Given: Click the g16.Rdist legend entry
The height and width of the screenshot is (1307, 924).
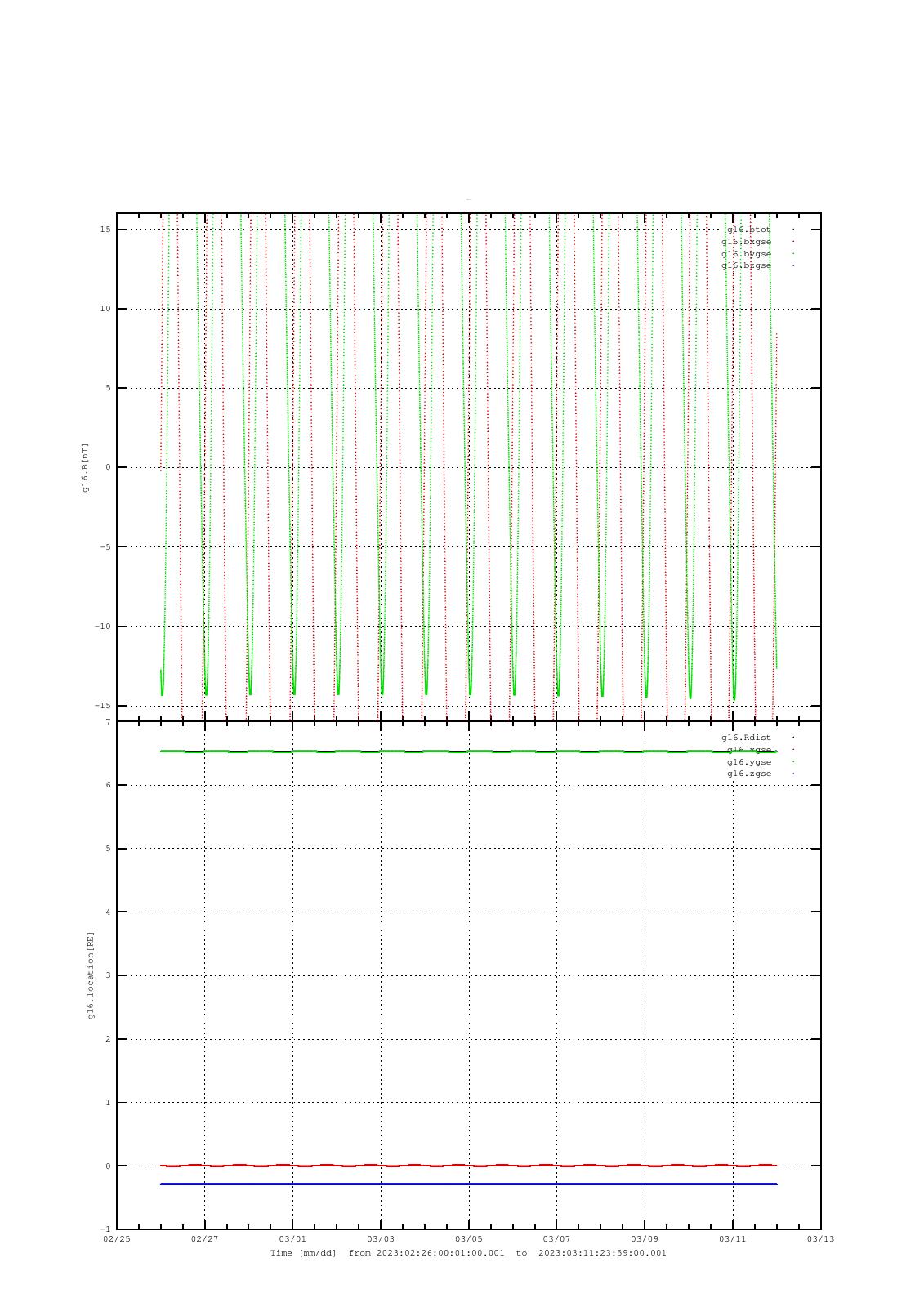Looking at the screenshot, I should (x=746, y=738).
